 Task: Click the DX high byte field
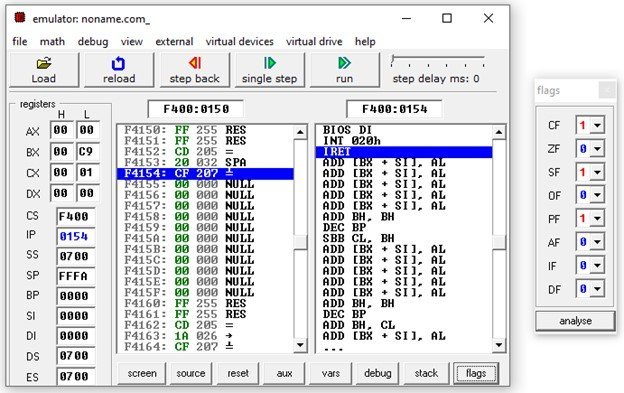(61, 193)
